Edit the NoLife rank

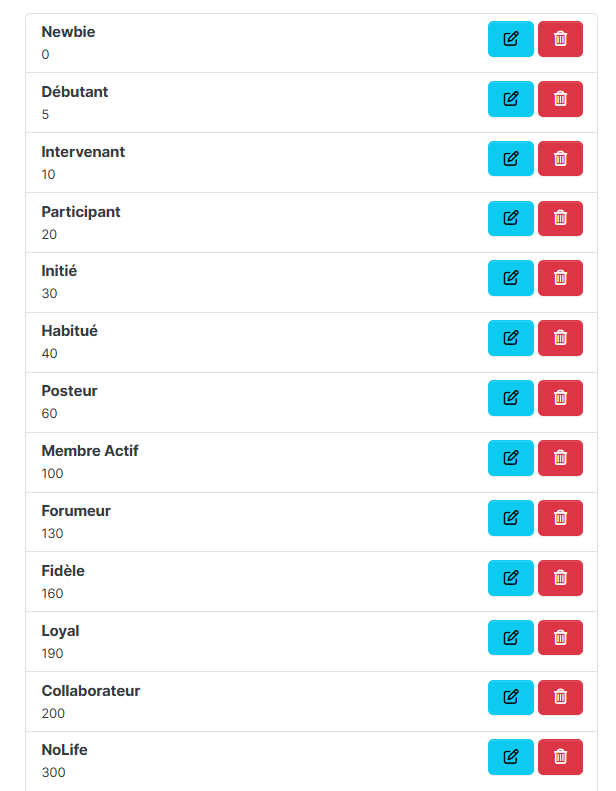coord(511,757)
